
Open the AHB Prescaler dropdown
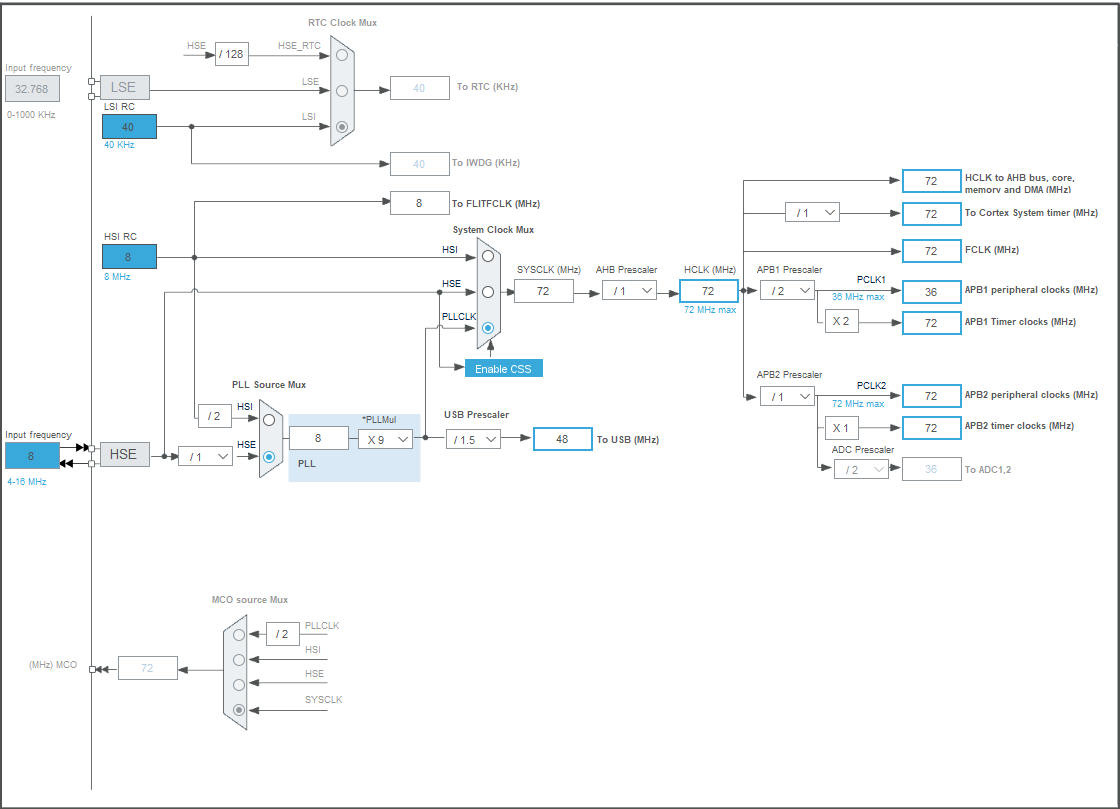point(629,291)
